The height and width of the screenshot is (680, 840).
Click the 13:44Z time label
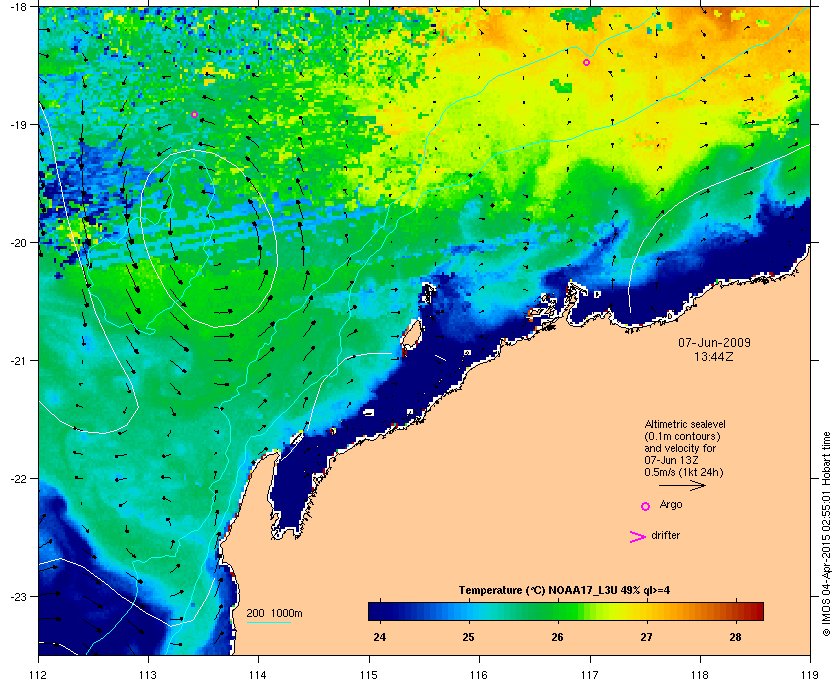click(714, 356)
